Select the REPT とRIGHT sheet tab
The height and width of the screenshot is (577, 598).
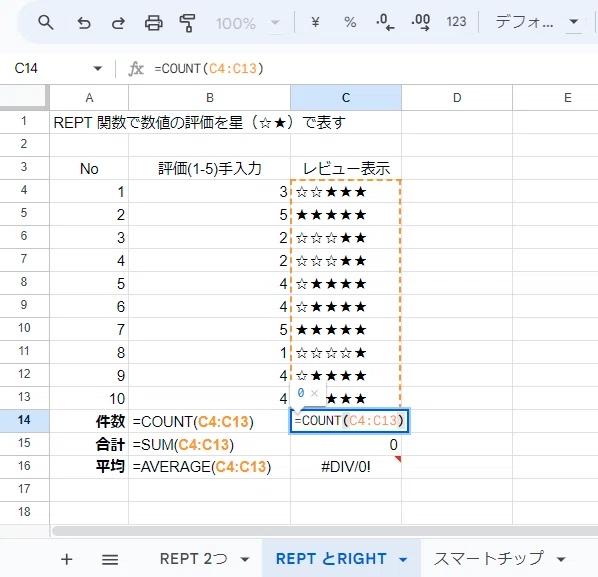coord(331,559)
